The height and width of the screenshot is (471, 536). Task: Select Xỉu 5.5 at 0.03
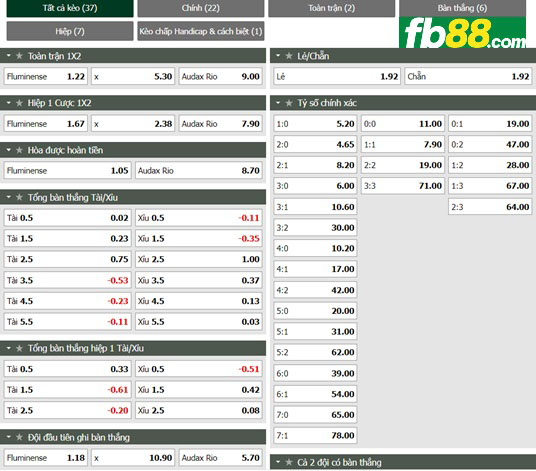pos(199,321)
